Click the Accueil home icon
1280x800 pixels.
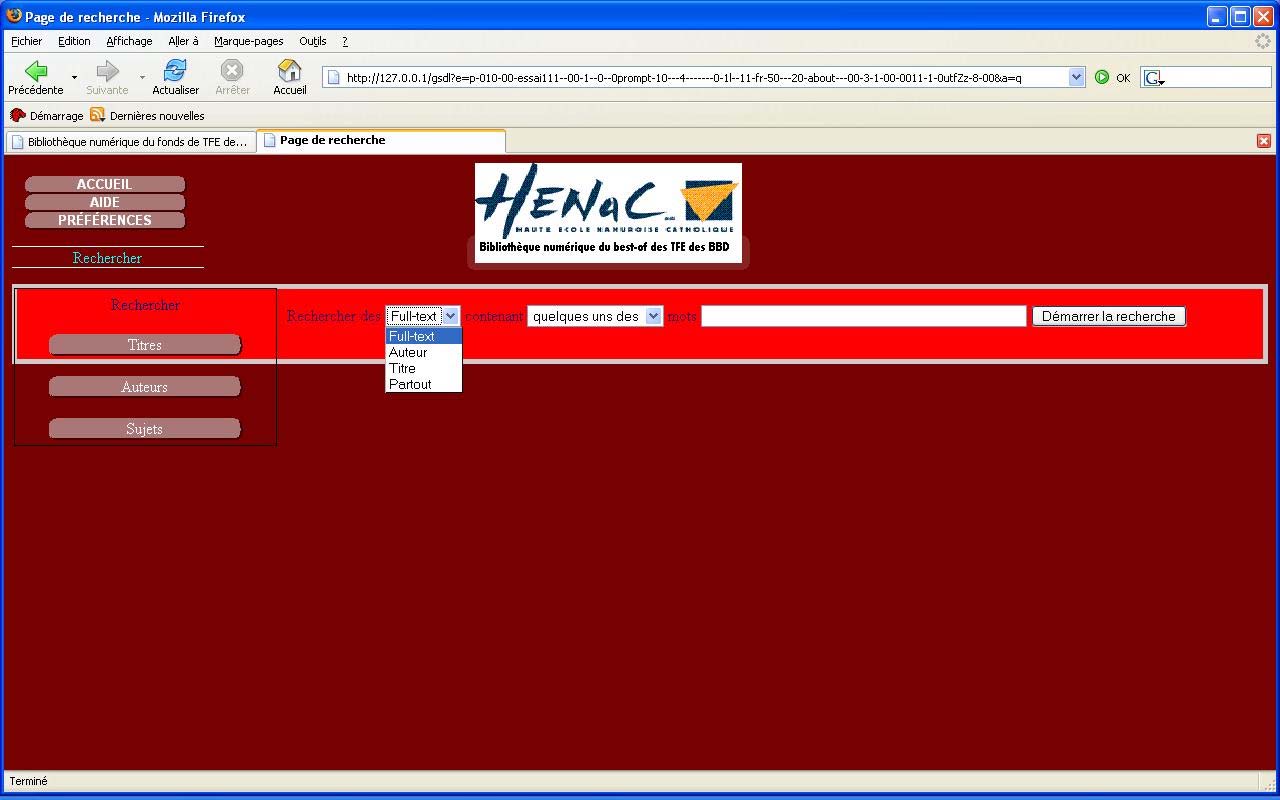click(x=289, y=71)
